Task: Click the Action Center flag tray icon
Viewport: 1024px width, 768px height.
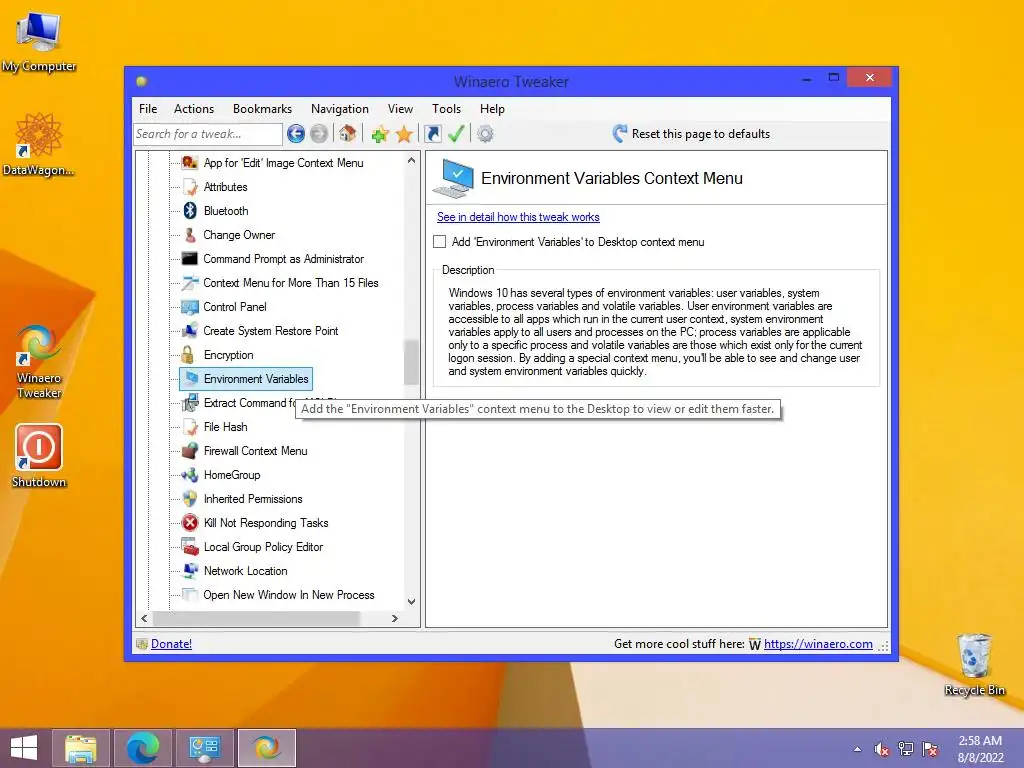Action: coord(930,749)
